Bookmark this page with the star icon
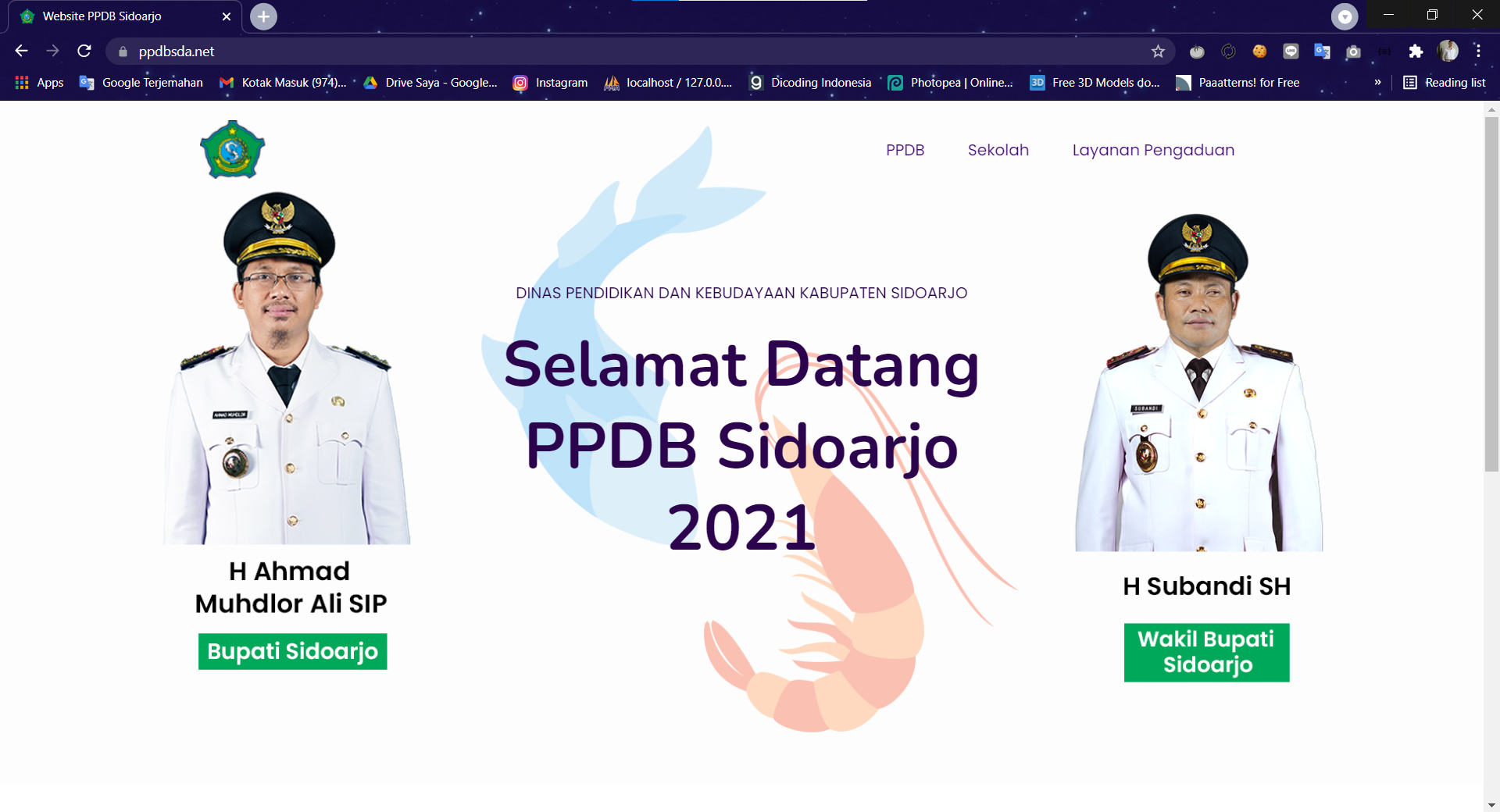The image size is (1500, 812). pos(1158,52)
